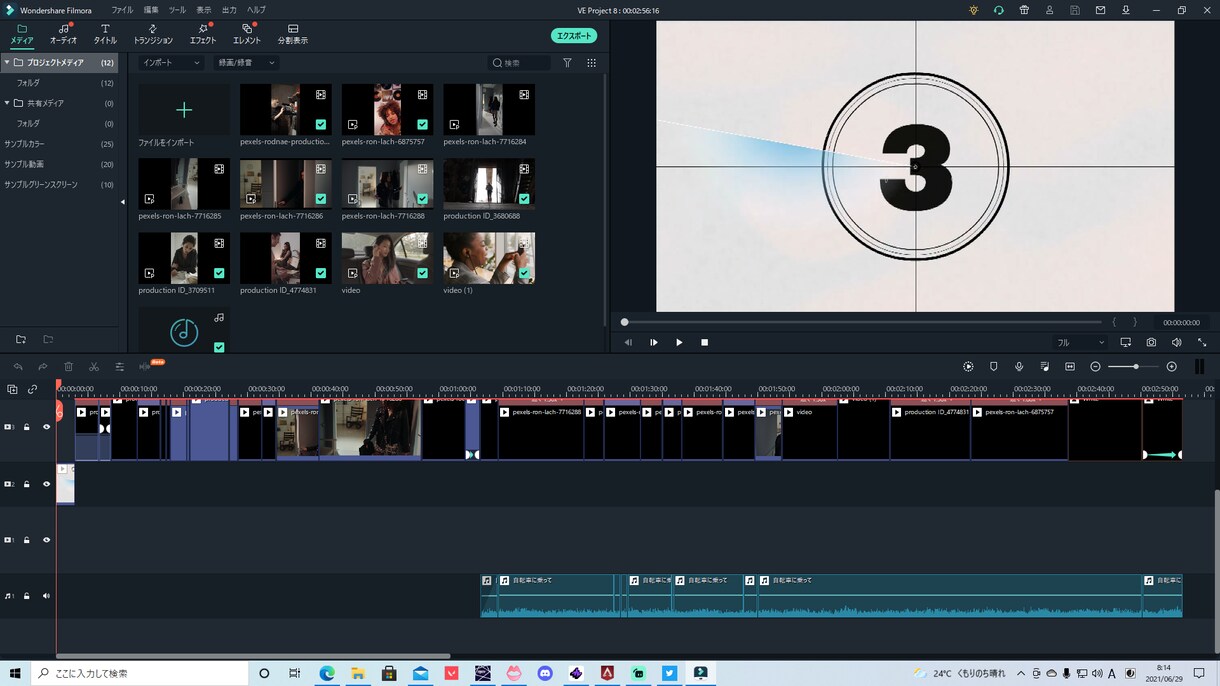This screenshot has width=1220, height=686.
Task: Open the ファイル menu
Action: click(x=122, y=10)
